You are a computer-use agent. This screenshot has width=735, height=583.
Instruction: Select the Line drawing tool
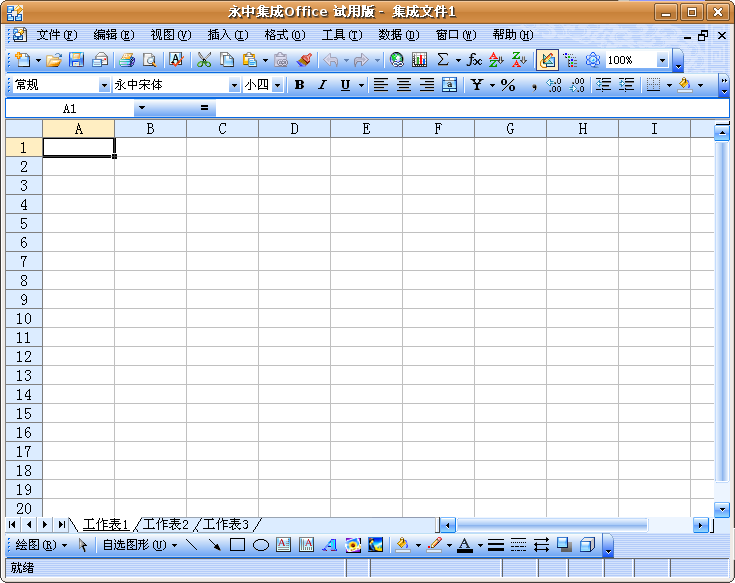192,545
